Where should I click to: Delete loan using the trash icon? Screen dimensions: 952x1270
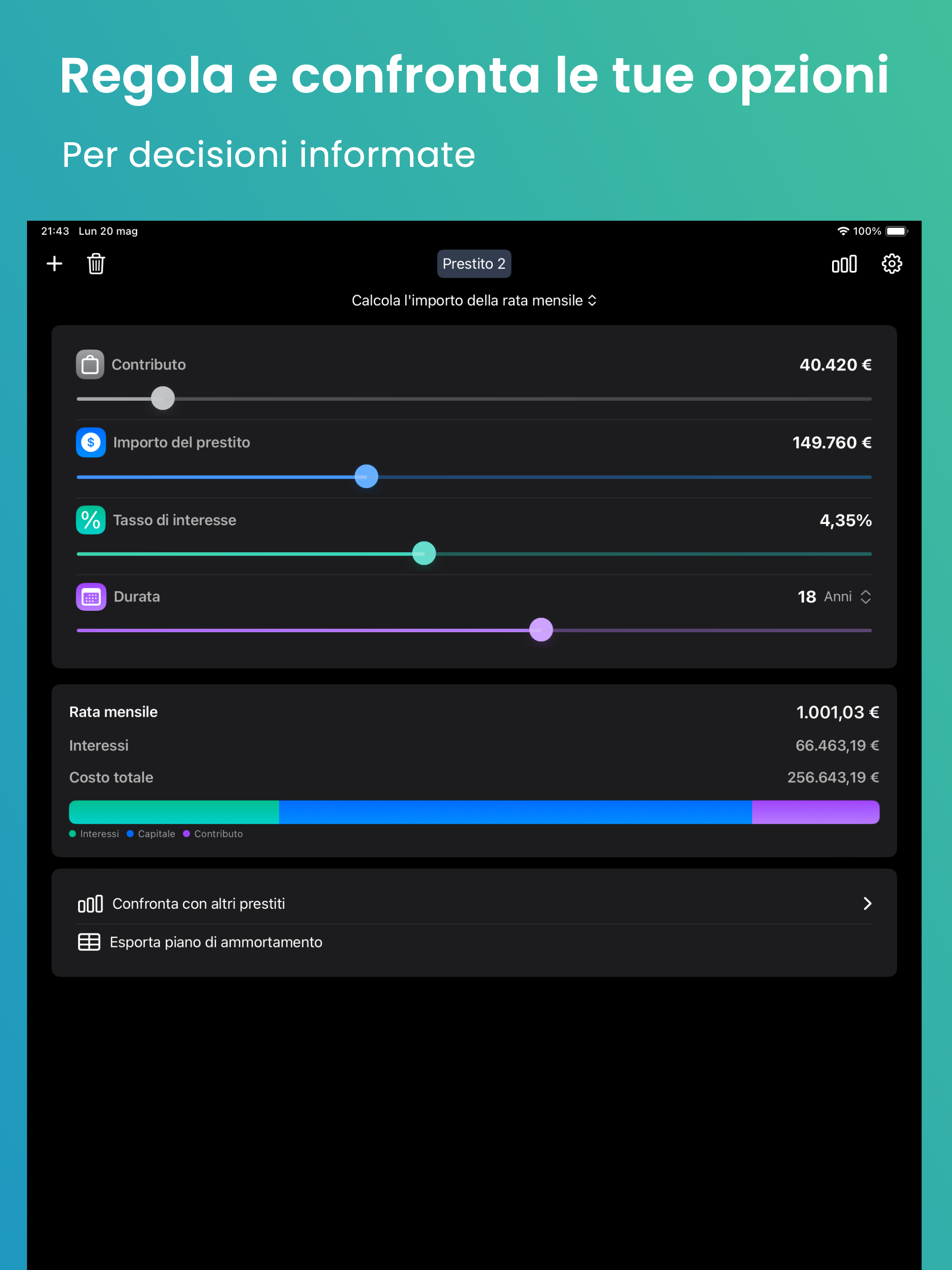pyautogui.click(x=96, y=264)
